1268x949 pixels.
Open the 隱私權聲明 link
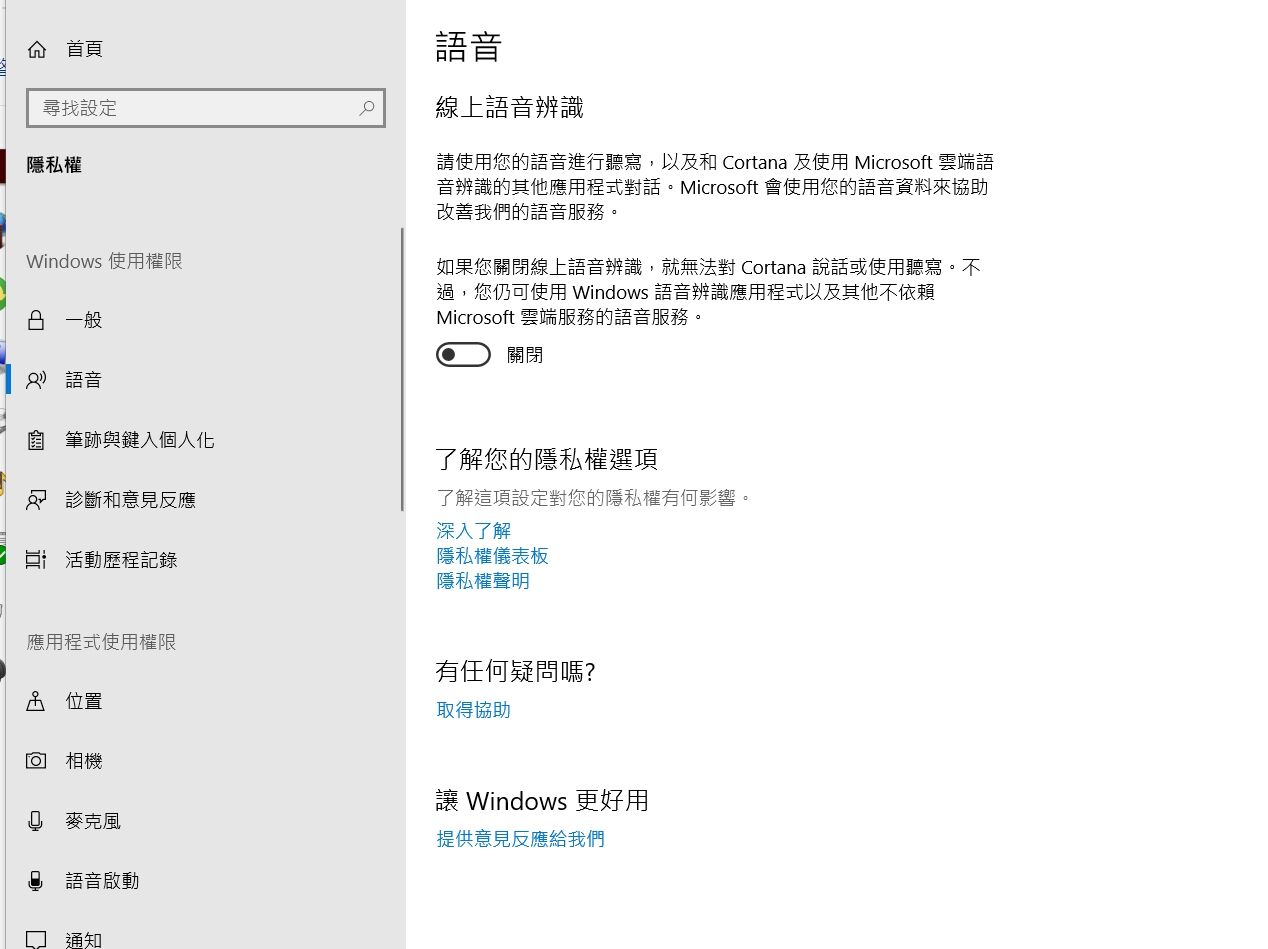click(x=483, y=581)
